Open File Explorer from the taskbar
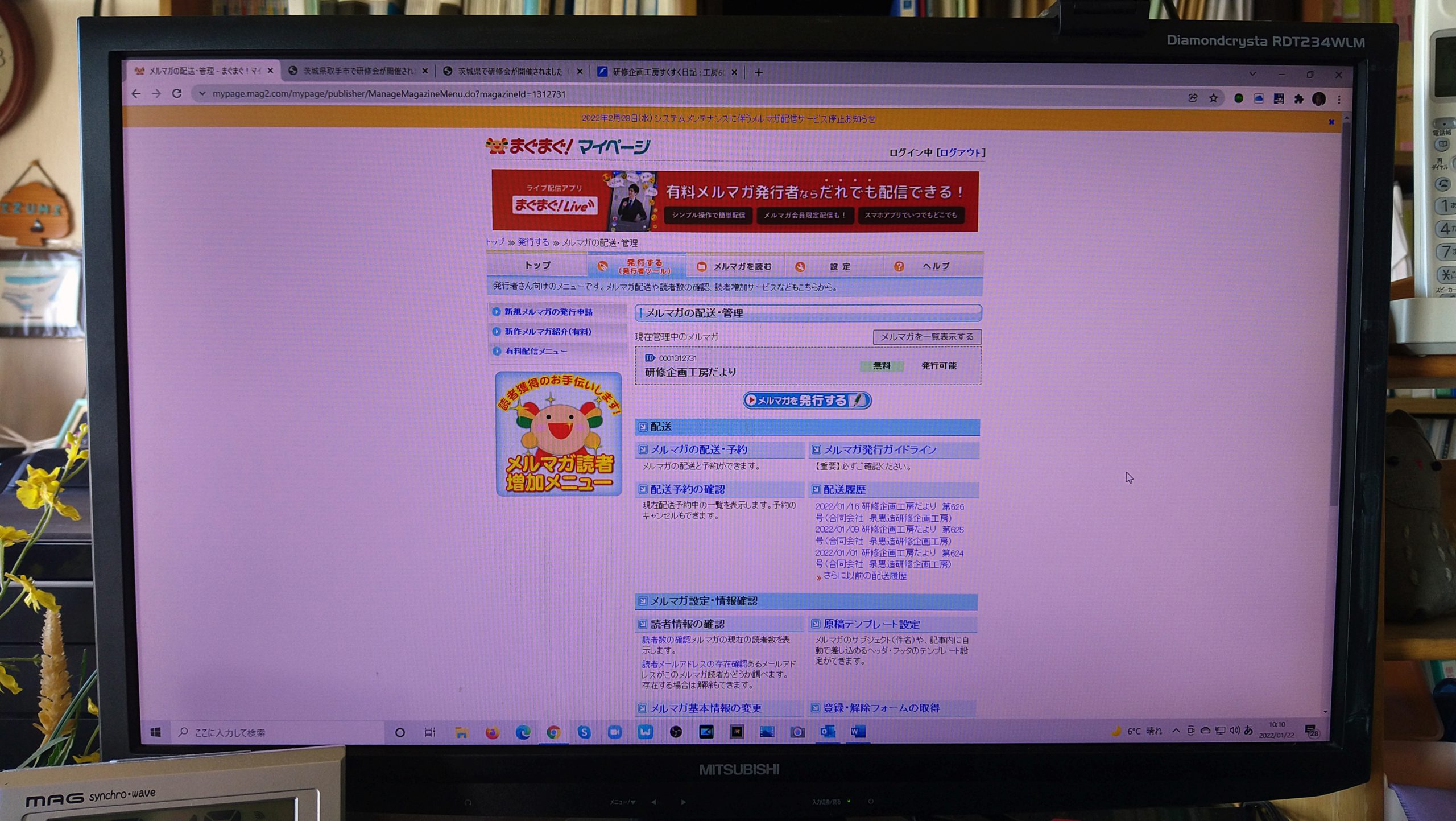The width and height of the screenshot is (1456, 821). click(x=461, y=732)
